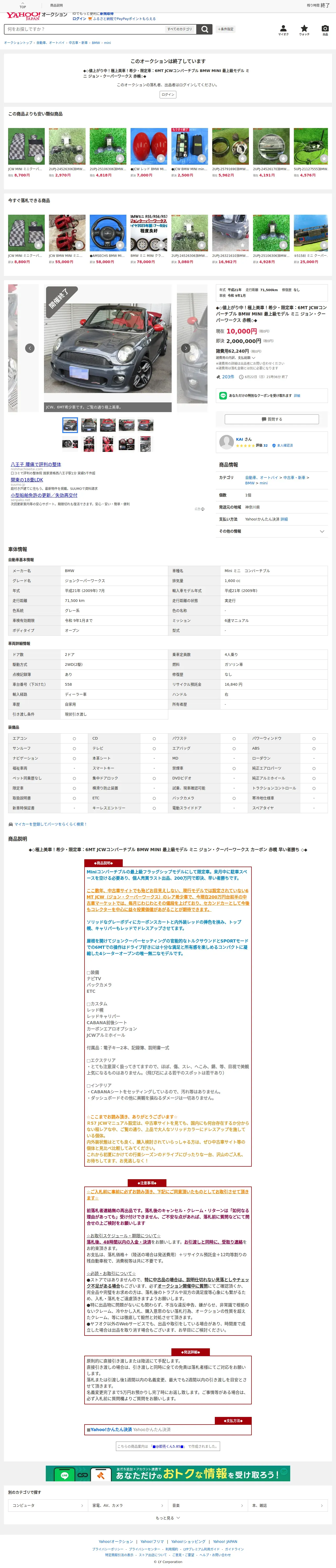Open 3,080円 item card in 今すぐ落札できる商品
This screenshot has height=1568, width=336.
tap(189, 239)
